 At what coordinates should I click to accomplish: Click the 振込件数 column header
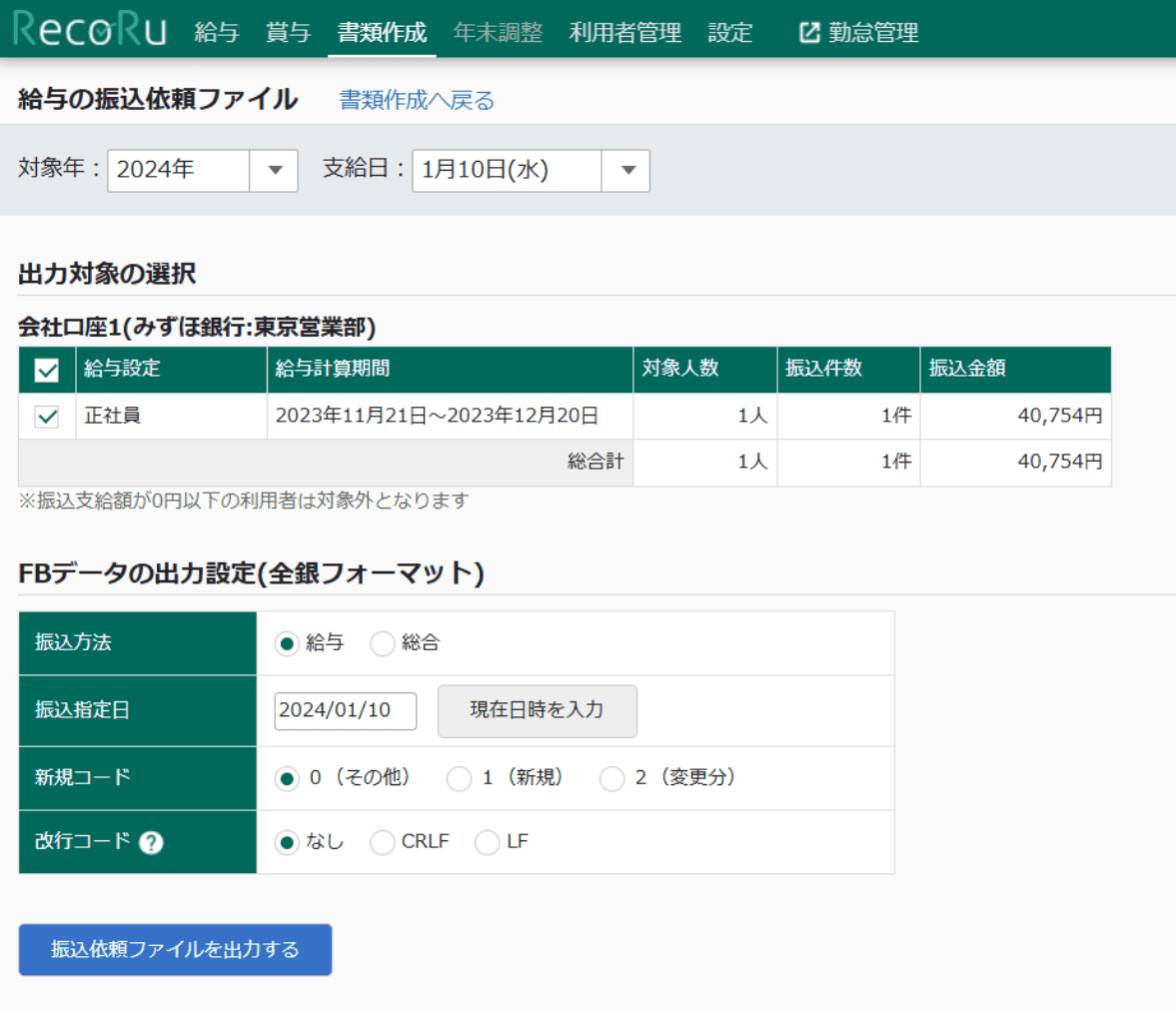pyautogui.click(x=848, y=369)
